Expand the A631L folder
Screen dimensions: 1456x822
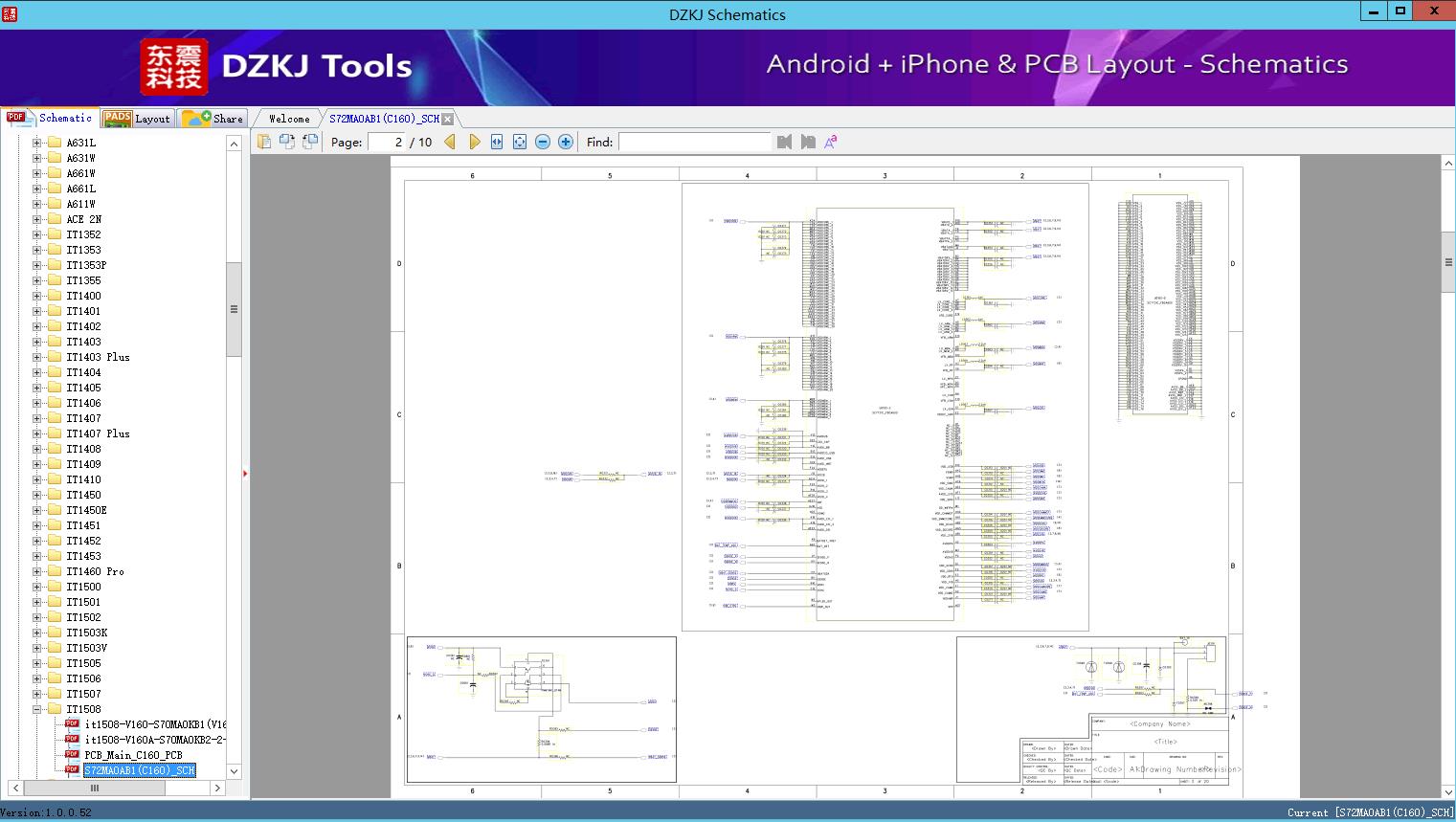tap(36, 143)
